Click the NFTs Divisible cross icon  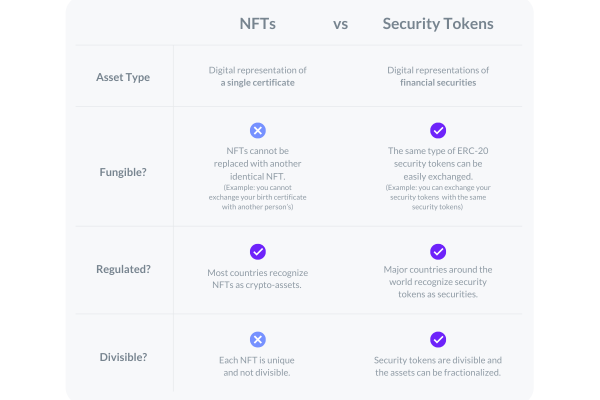tap(258, 340)
